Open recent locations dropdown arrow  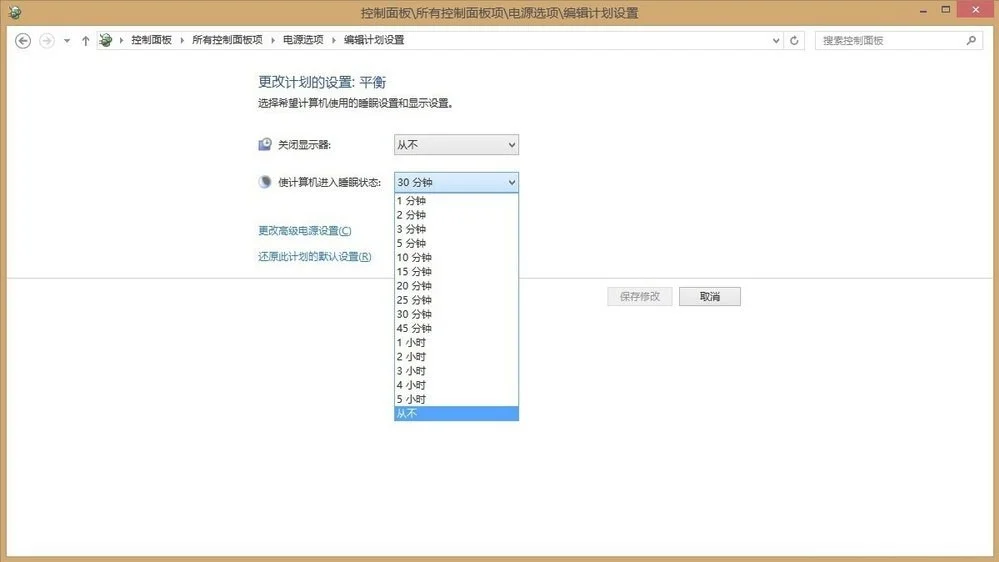click(67, 41)
